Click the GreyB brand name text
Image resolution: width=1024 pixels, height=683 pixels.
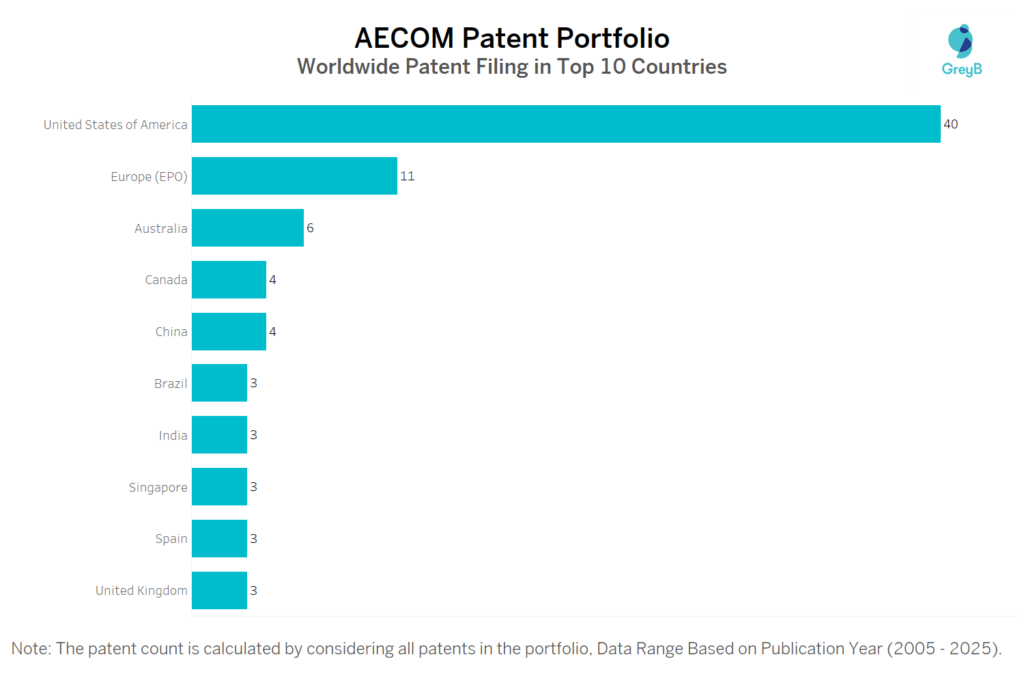point(960,70)
